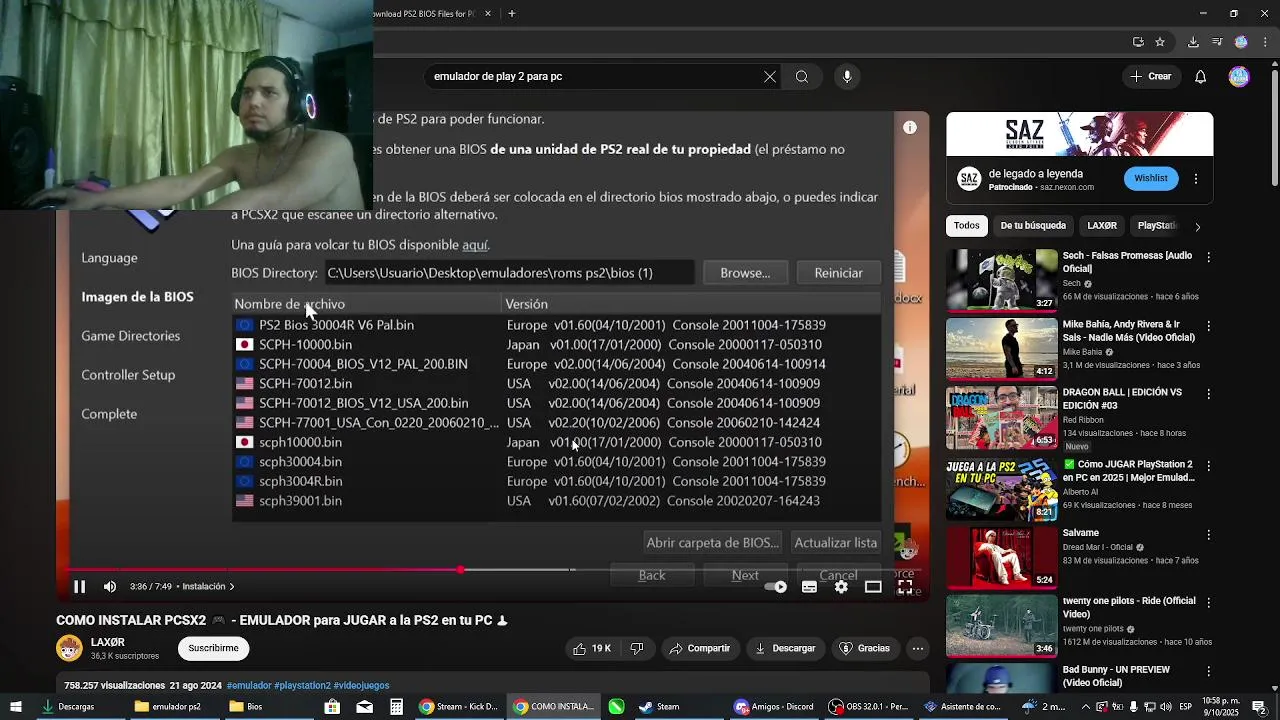The height and width of the screenshot is (720, 1280).
Task: Select the De tu búsqueda chip
Action: click(x=1033, y=226)
